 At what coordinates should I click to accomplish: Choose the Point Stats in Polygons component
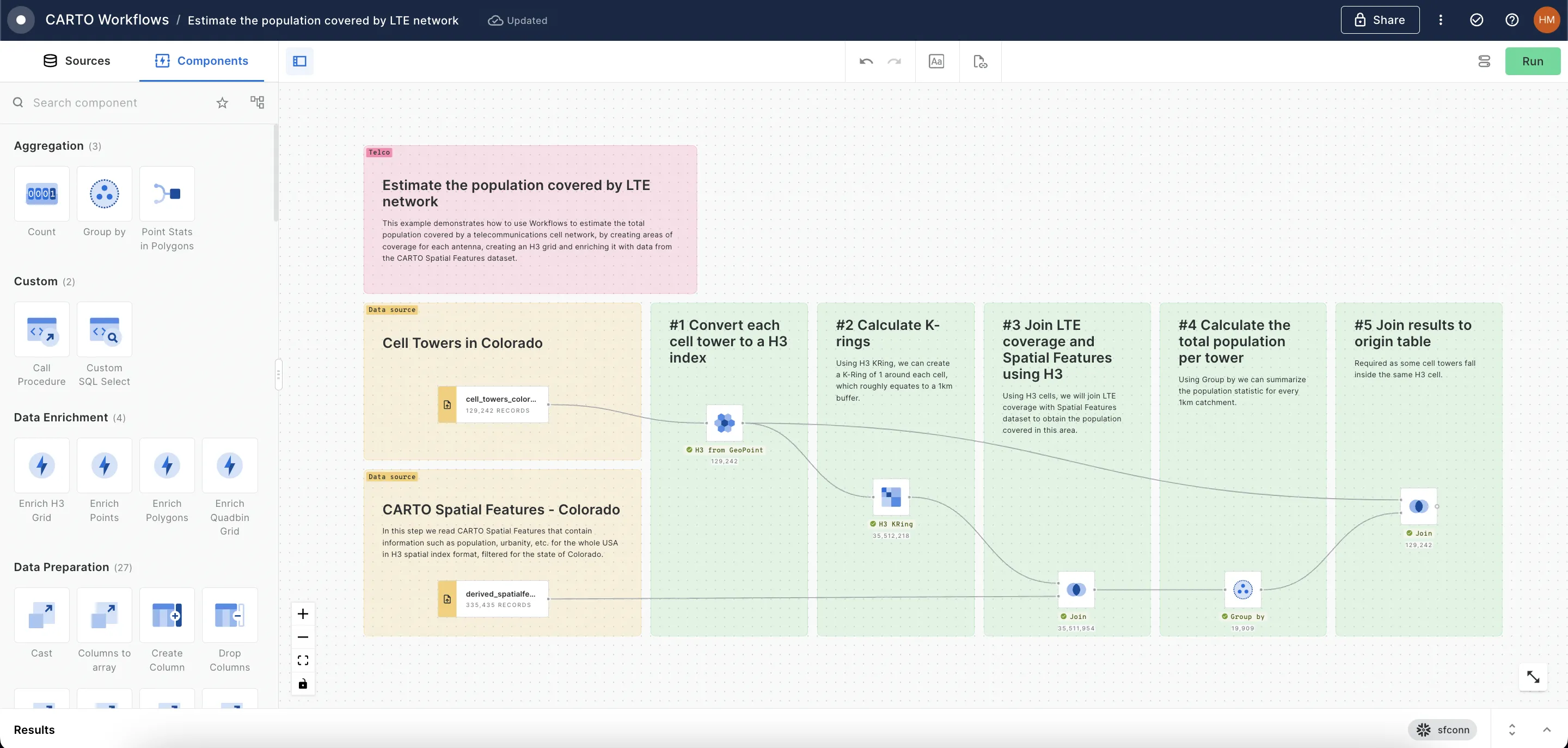pos(167,194)
